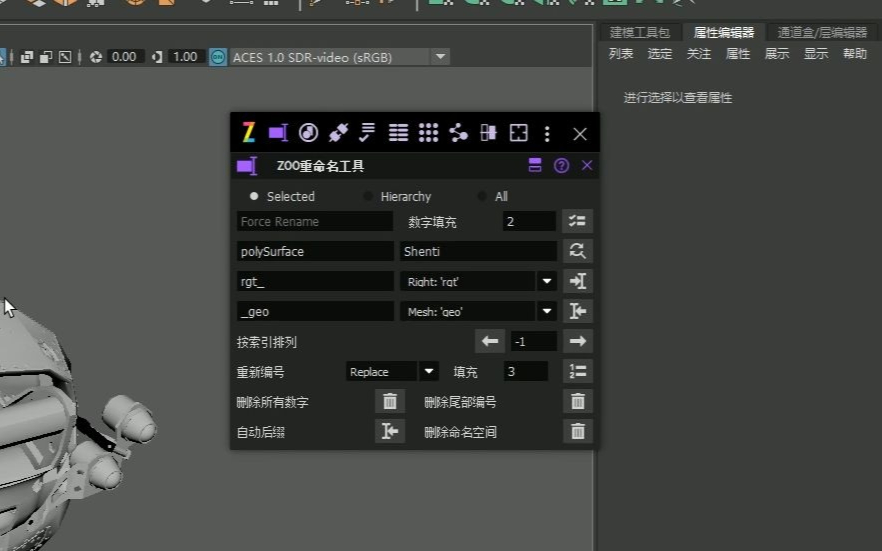Image resolution: width=882 pixels, height=551 pixels.
Task: Click the auto suffix icon button
Action: click(x=390, y=432)
